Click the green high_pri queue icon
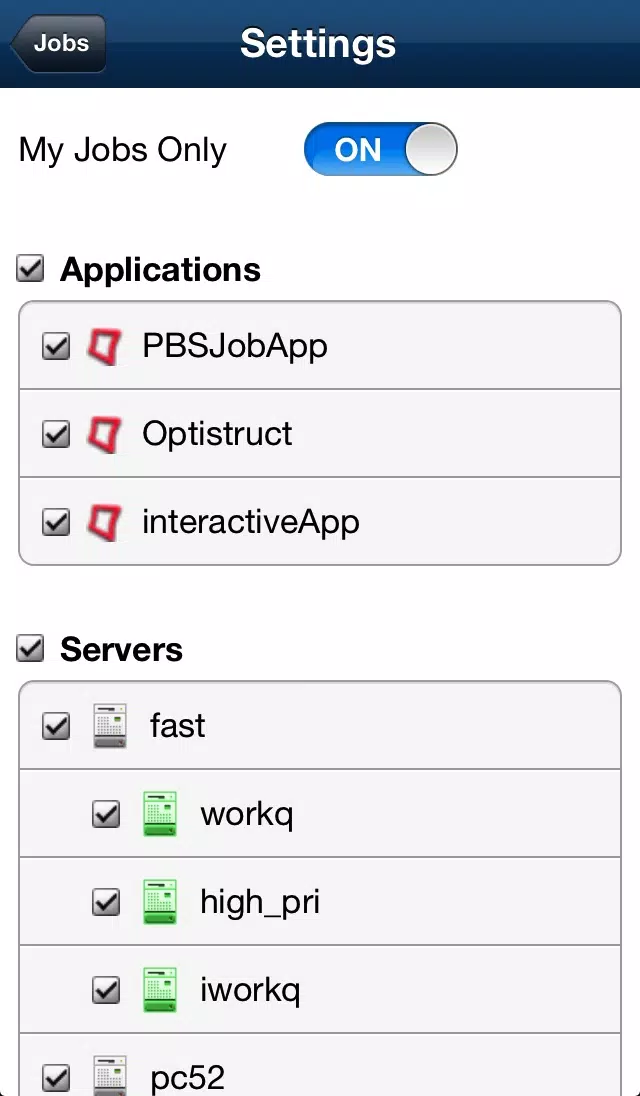The width and height of the screenshot is (640, 1096). click(160, 902)
